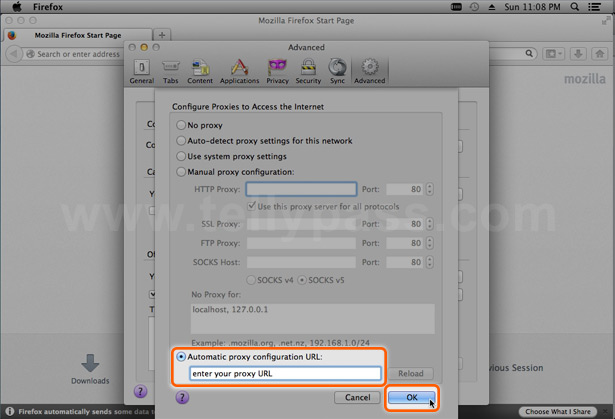Click Choose What I Share button
This screenshot has width=615, height=419.
[x=558, y=412]
